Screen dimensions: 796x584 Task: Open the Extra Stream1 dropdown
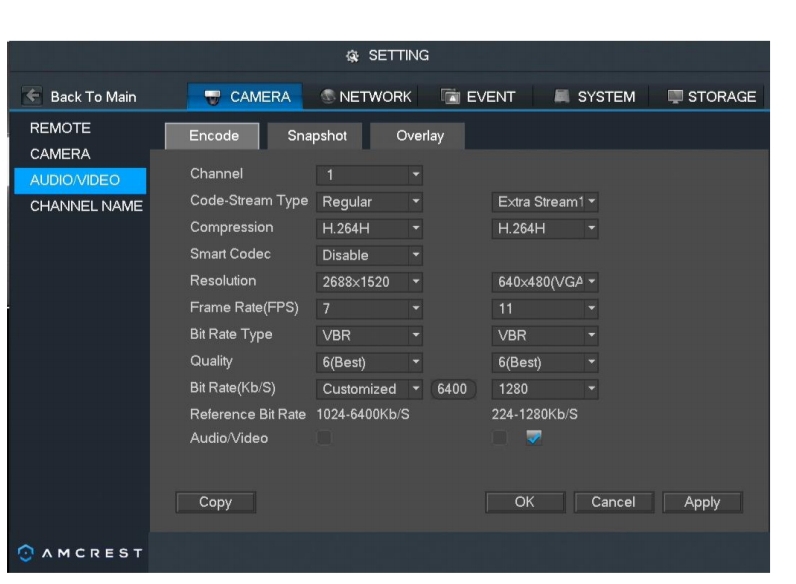(545, 202)
